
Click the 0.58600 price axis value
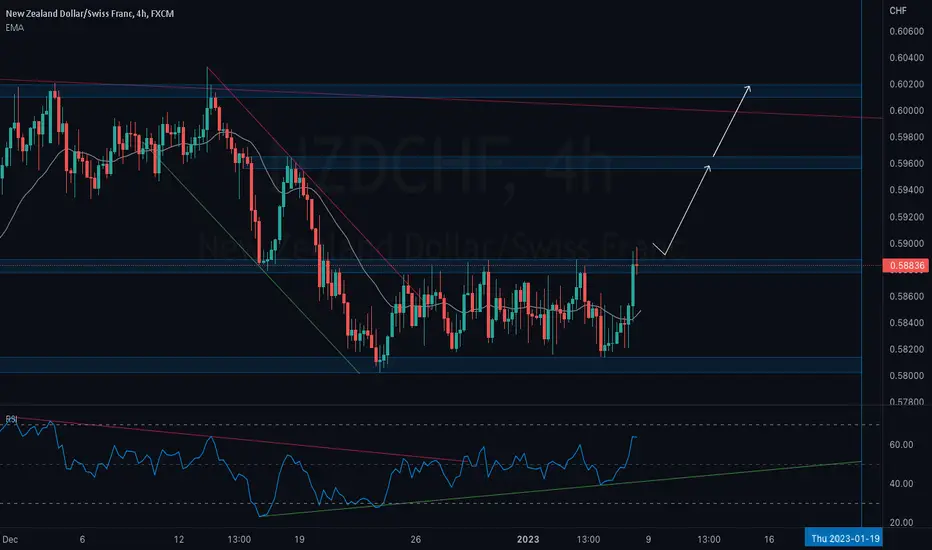coord(906,296)
